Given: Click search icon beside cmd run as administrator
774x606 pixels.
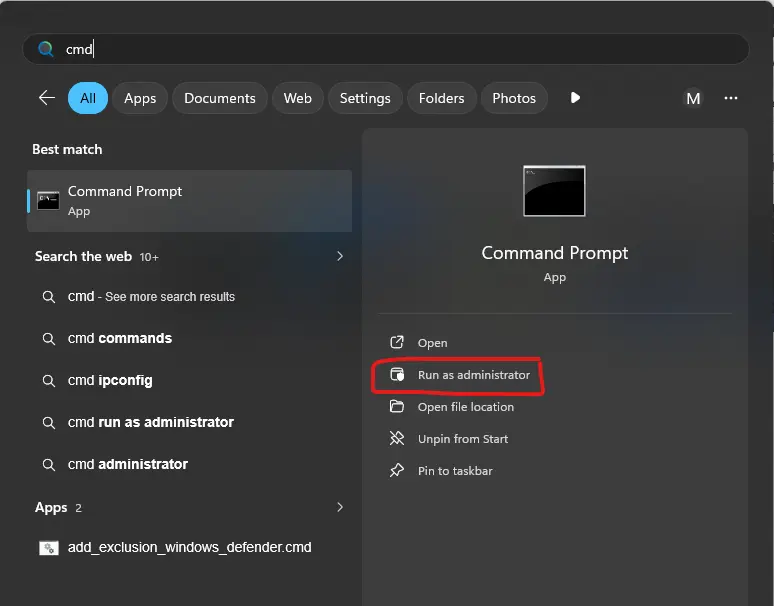Looking at the screenshot, I should [x=48, y=423].
